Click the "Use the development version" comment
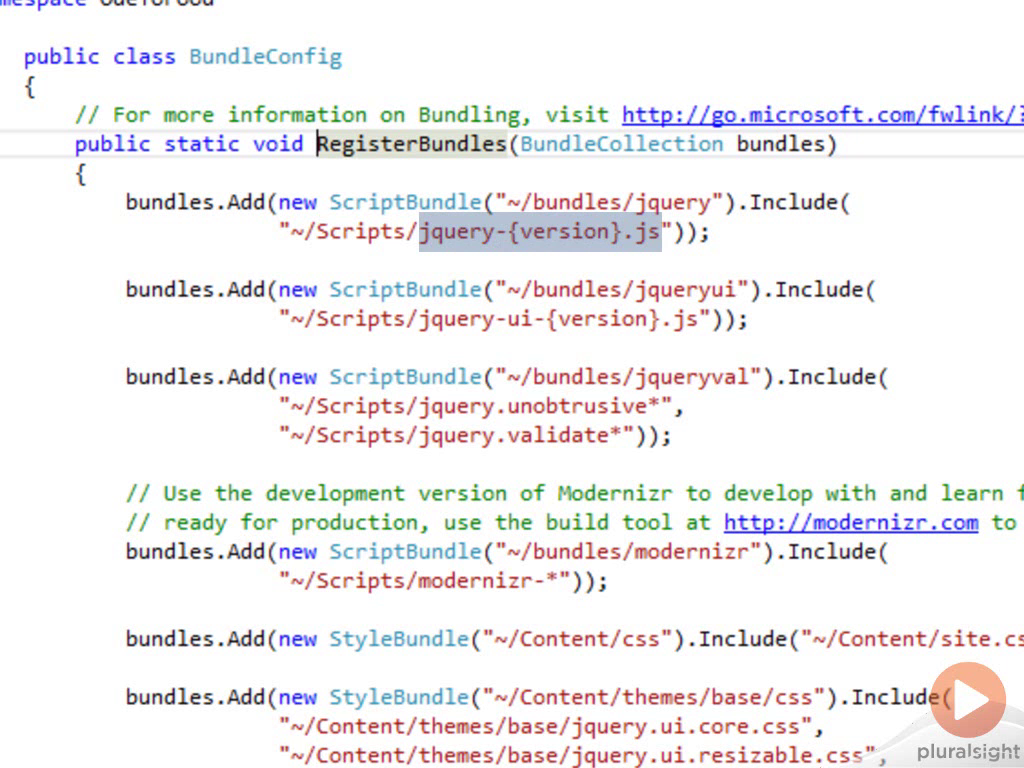The height and width of the screenshot is (768, 1024). click(x=575, y=494)
